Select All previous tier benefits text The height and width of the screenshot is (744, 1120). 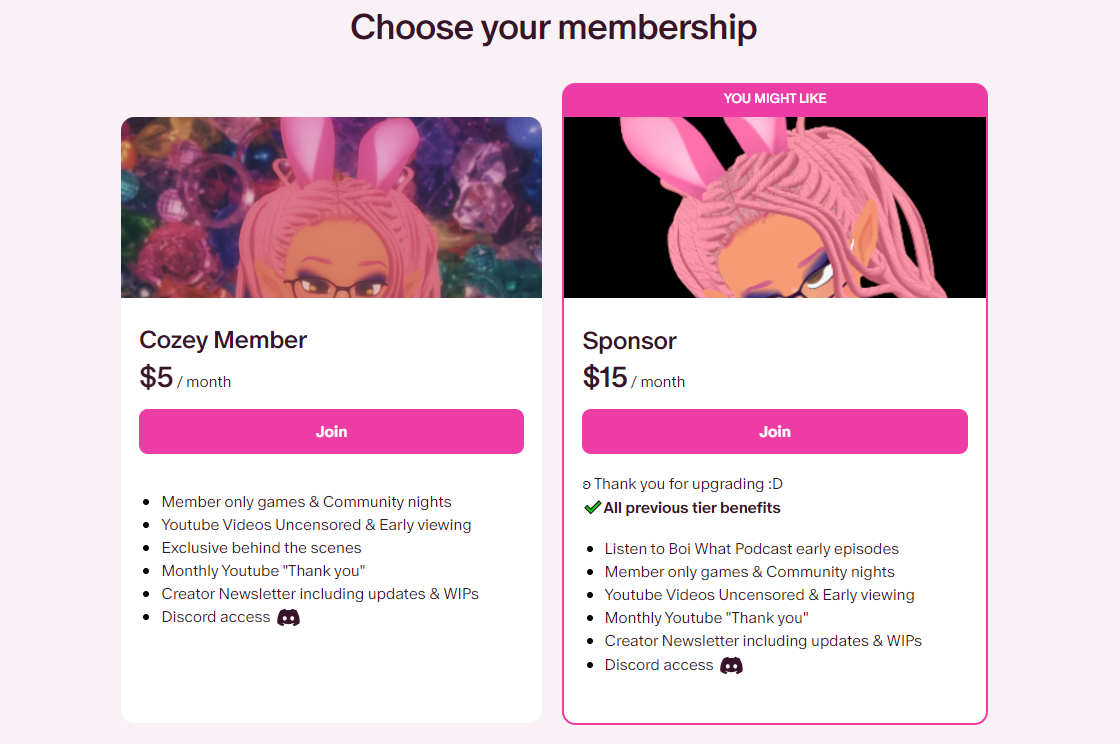tap(691, 508)
